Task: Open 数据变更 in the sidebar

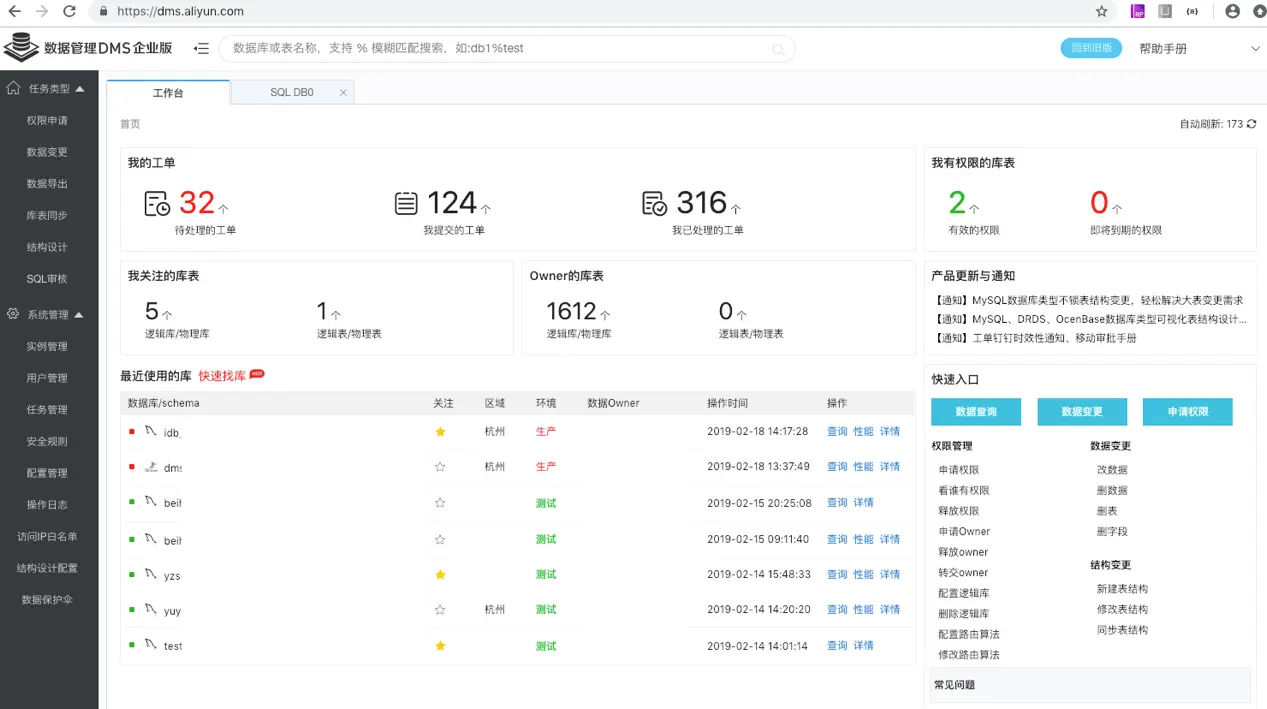Action: pos(47,152)
